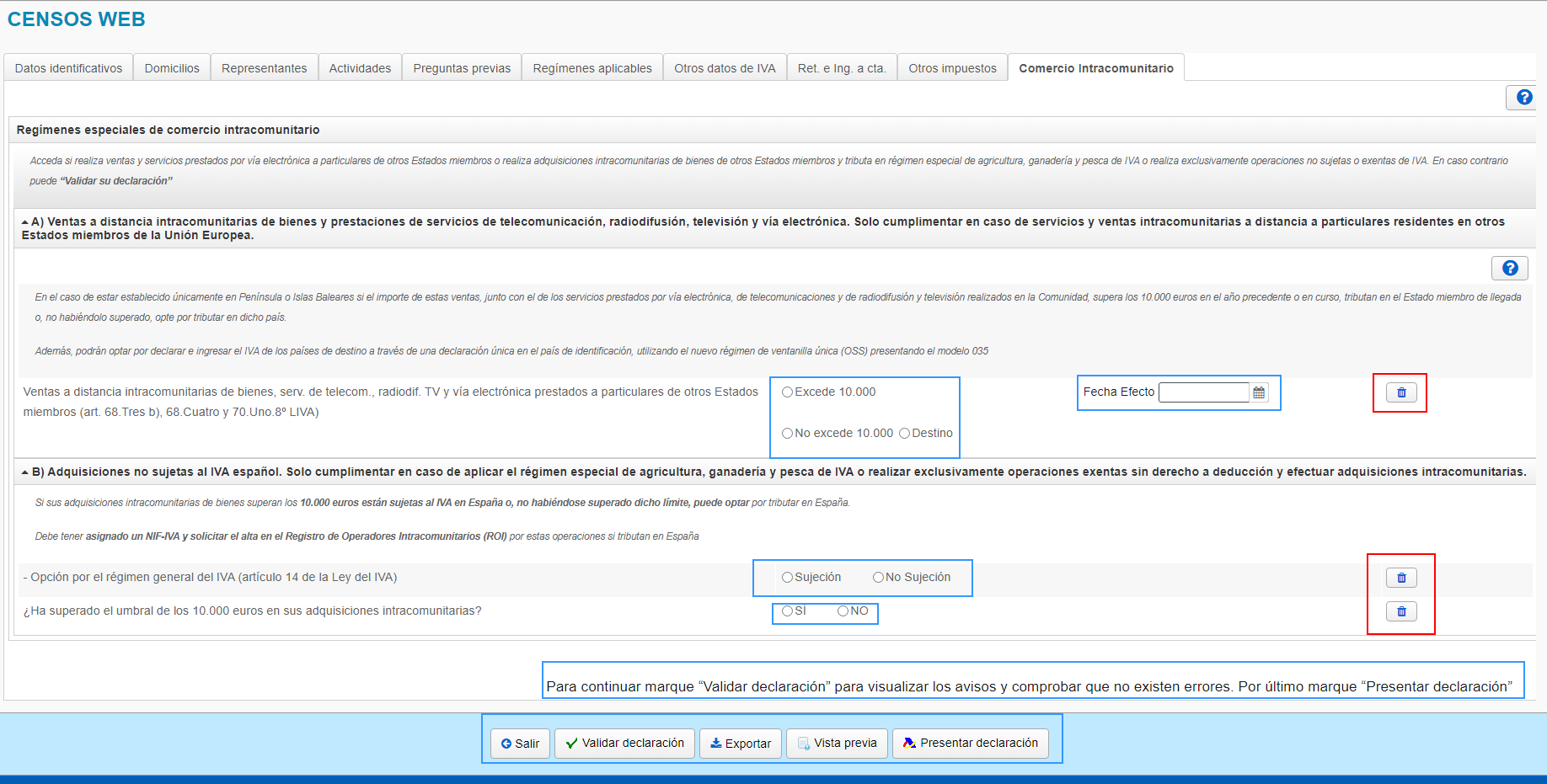Screen dimensions: 1547x784
Task: Click calendar icon next to Fecha Efecto
Action: click(1259, 392)
